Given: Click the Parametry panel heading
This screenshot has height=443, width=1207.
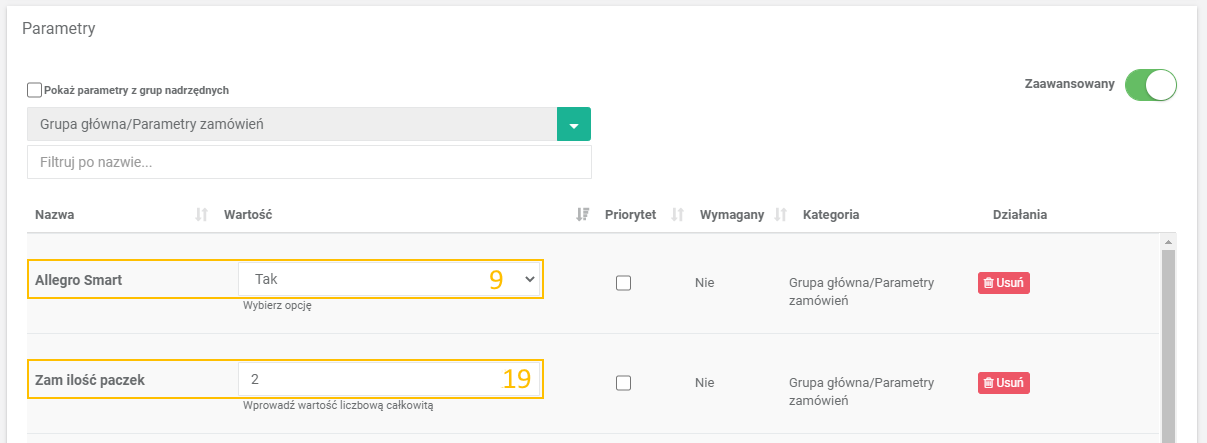Looking at the screenshot, I should click(x=59, y=29).
